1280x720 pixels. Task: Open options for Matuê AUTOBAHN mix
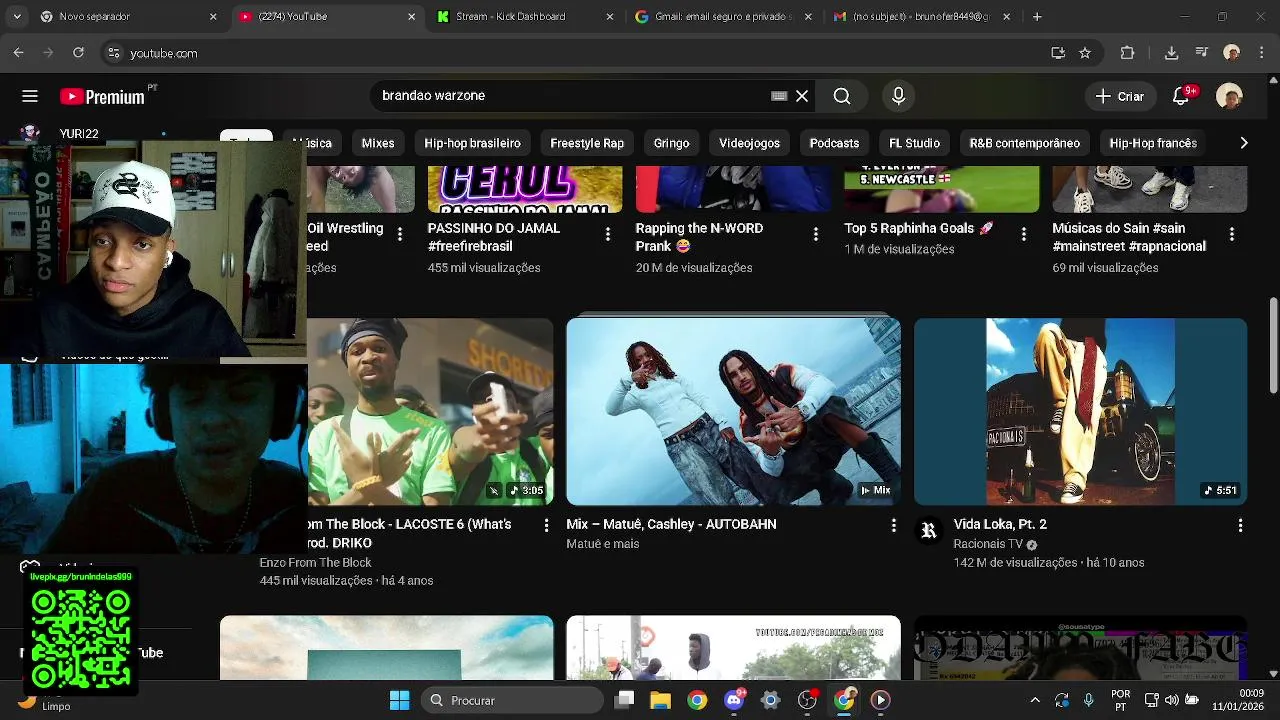point(893,525)
